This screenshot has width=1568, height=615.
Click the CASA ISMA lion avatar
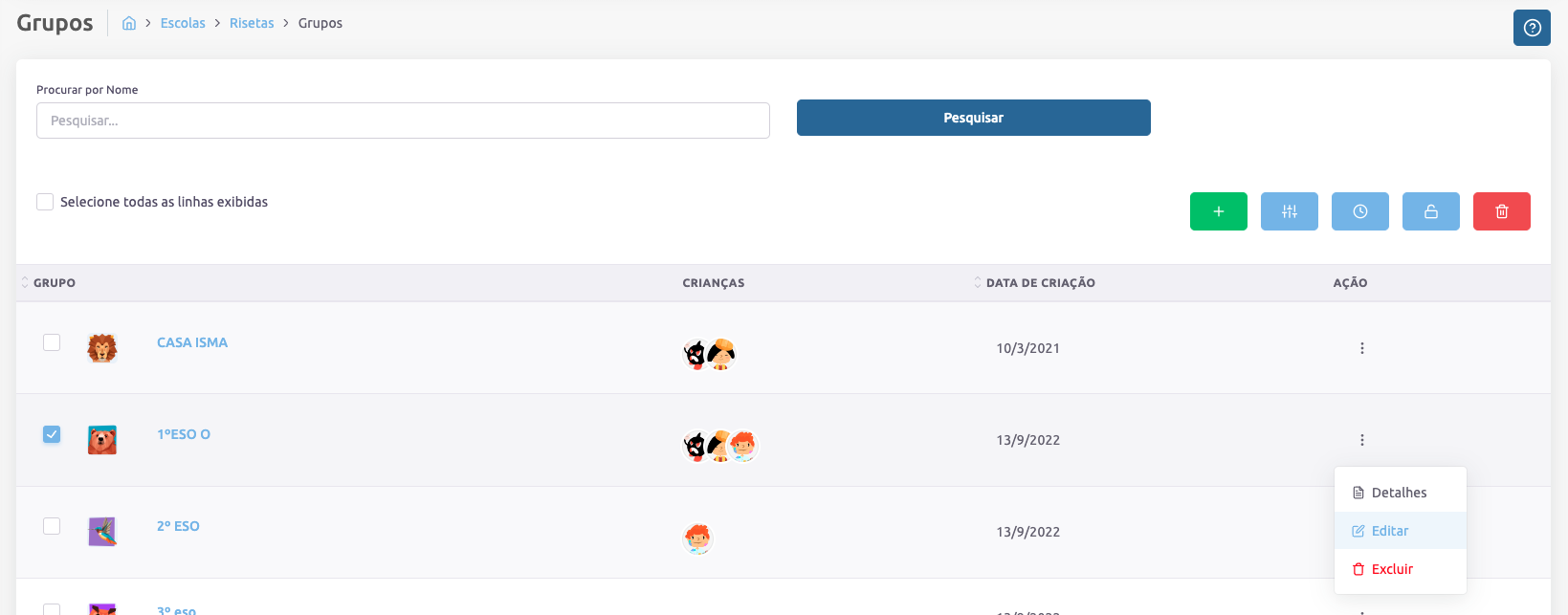tap(102, 348)
